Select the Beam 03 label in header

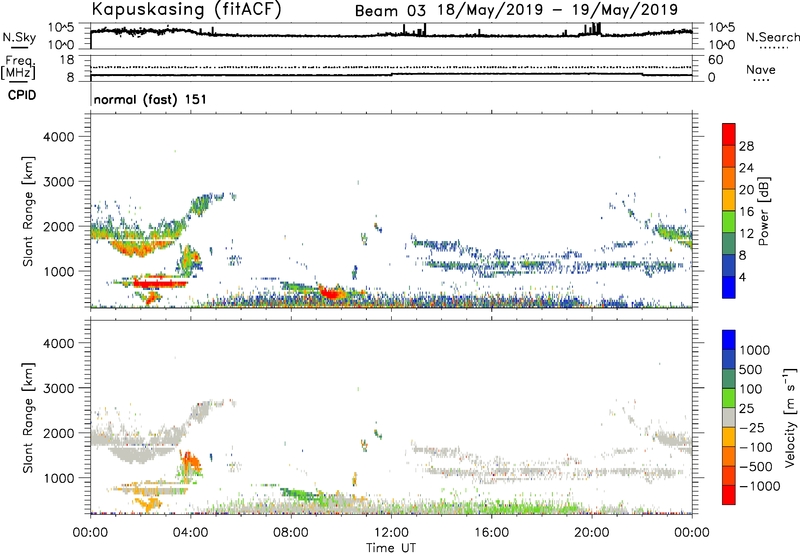pos(390,11)
